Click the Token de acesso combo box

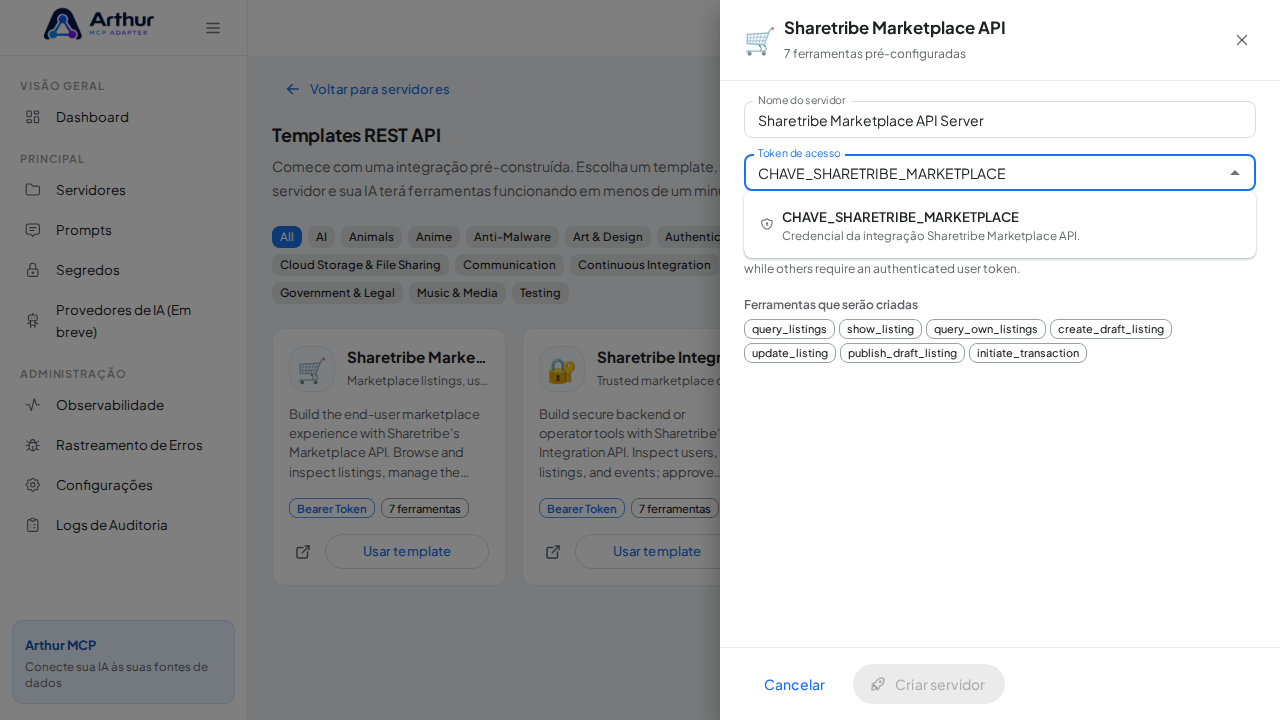(x=1000, y=173)
